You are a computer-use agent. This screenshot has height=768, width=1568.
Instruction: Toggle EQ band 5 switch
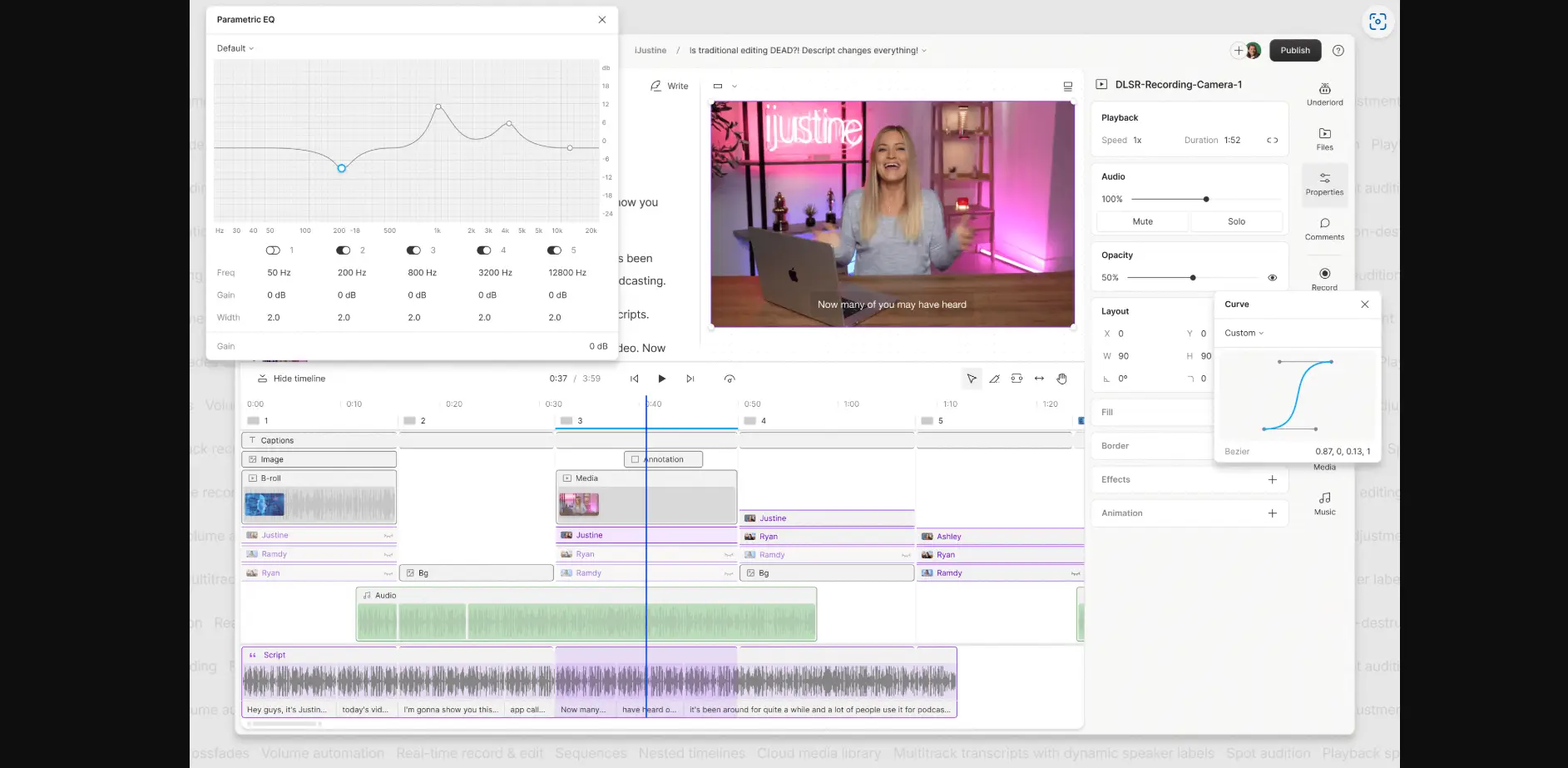[x=554, y=250]
